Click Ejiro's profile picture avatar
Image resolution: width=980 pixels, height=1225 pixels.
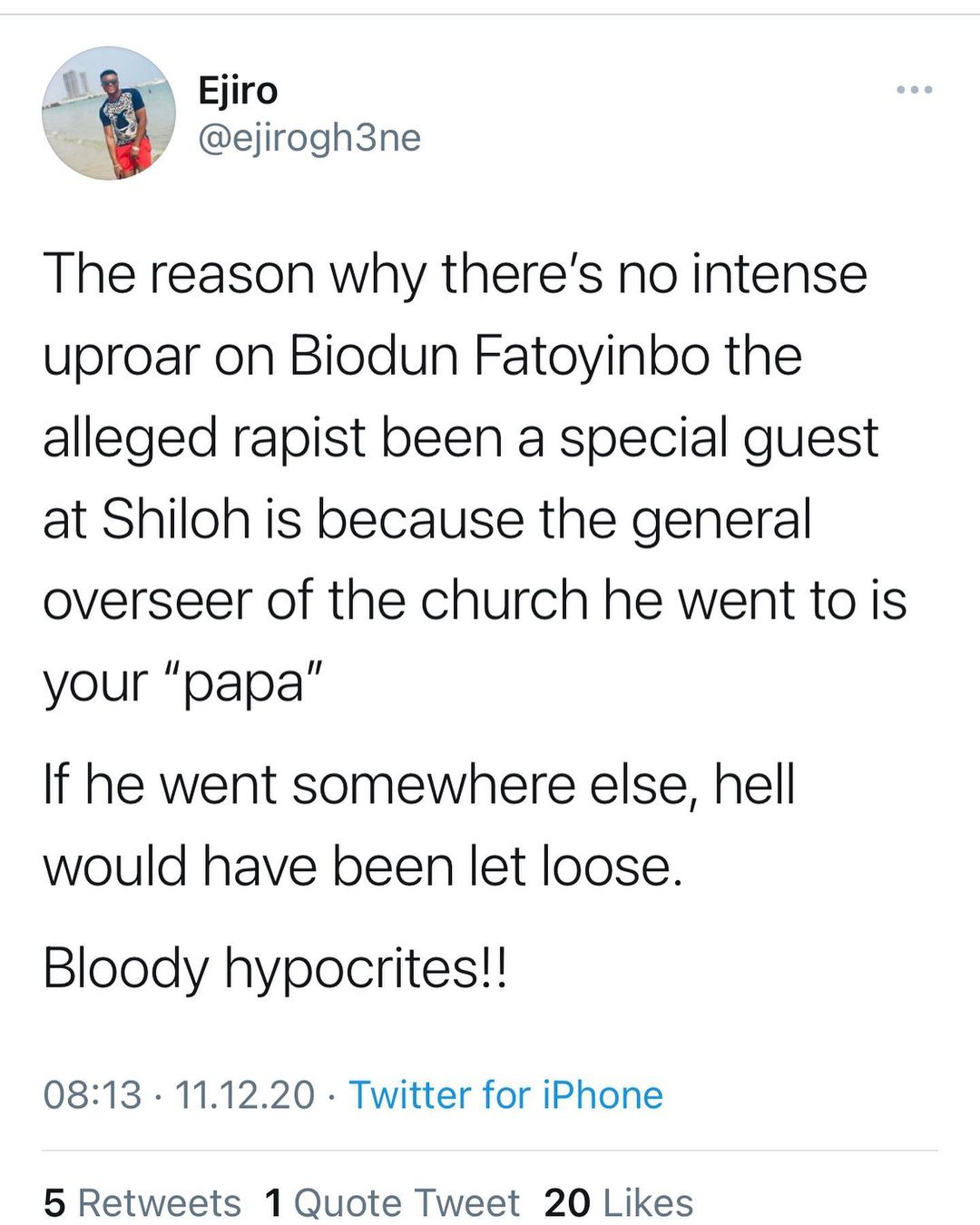pos(109,113)
